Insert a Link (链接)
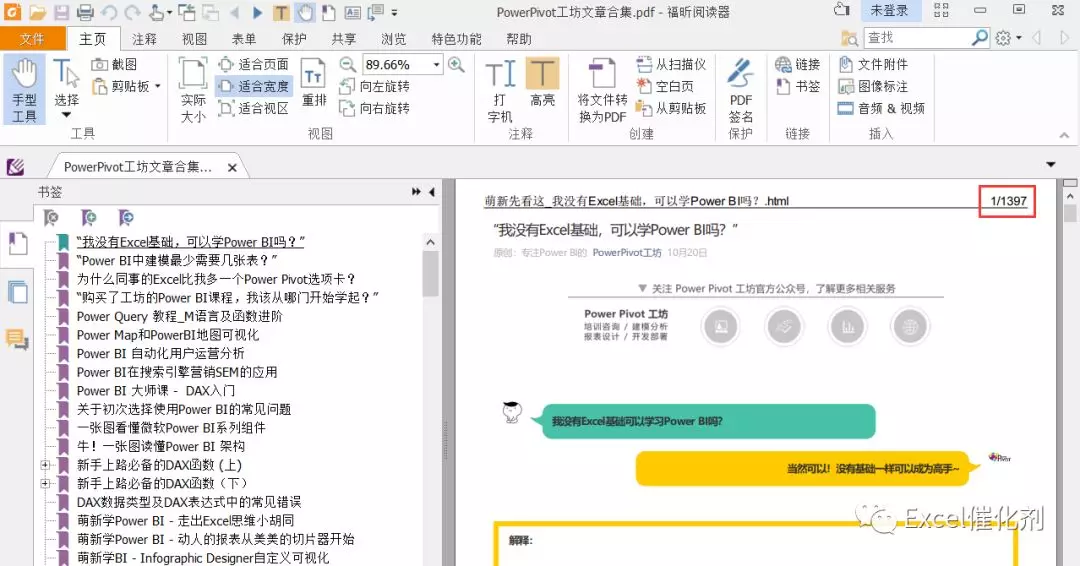Screen dimensions: 1080x566 pyautogui.click(x=798, y=65)
